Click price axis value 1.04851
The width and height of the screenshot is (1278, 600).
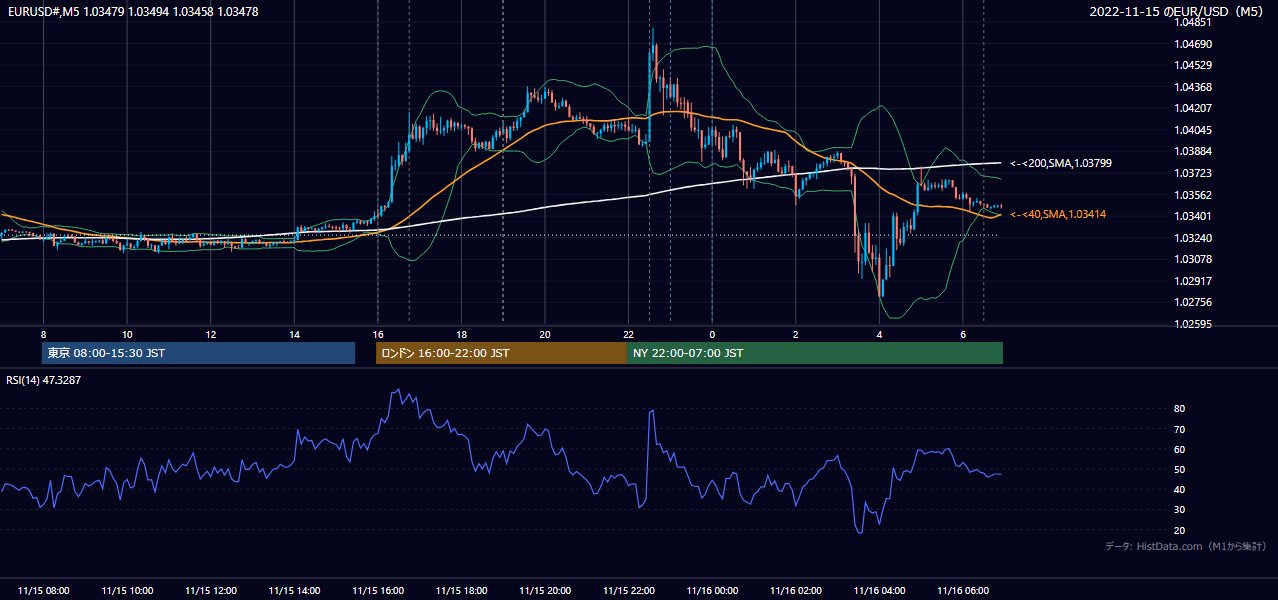pos(1195,21)
